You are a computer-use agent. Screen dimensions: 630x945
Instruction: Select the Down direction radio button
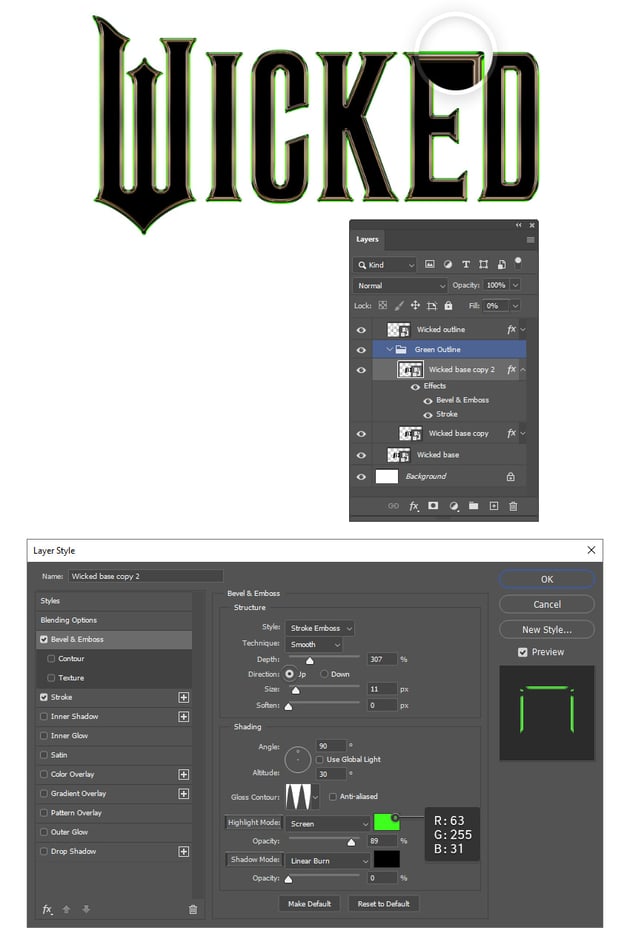pyautogui.click(x=324, y=674)
